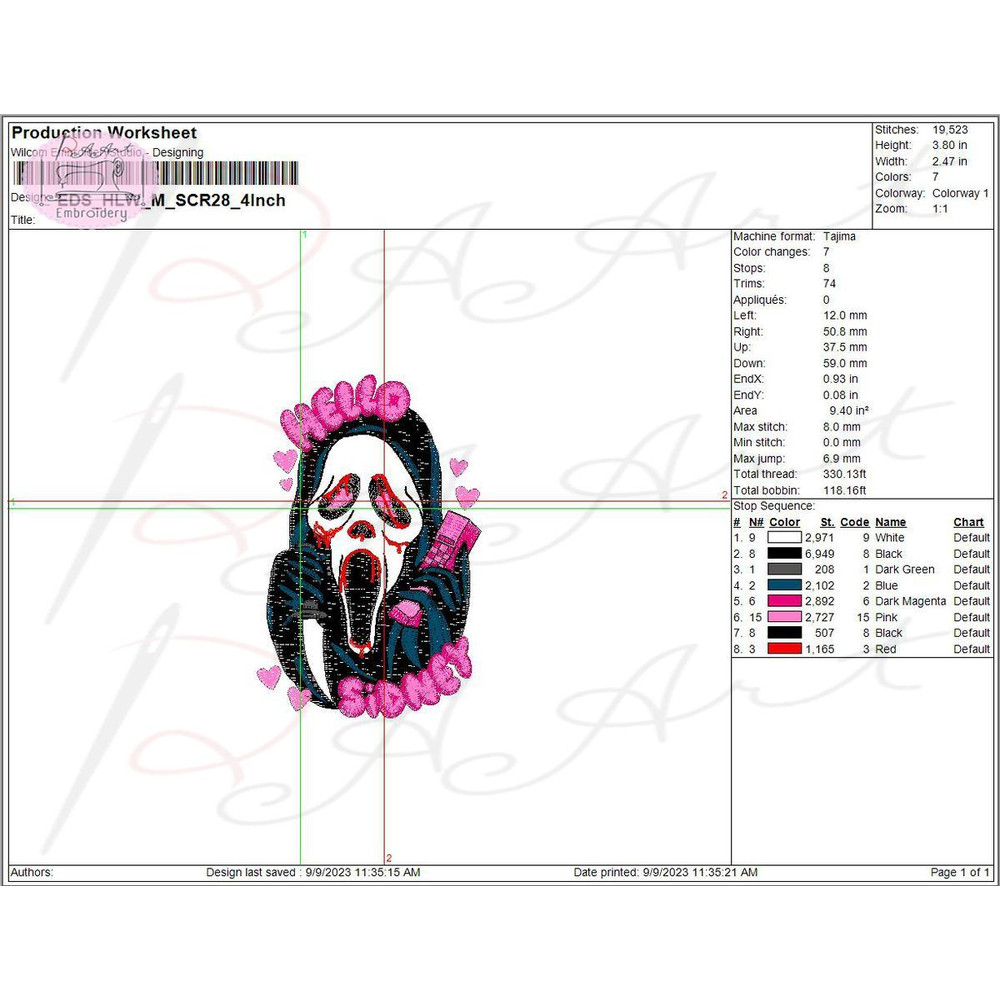Click the 'Name' column header
This screenshot has height=1000, width=1000.
pos(890,522)
